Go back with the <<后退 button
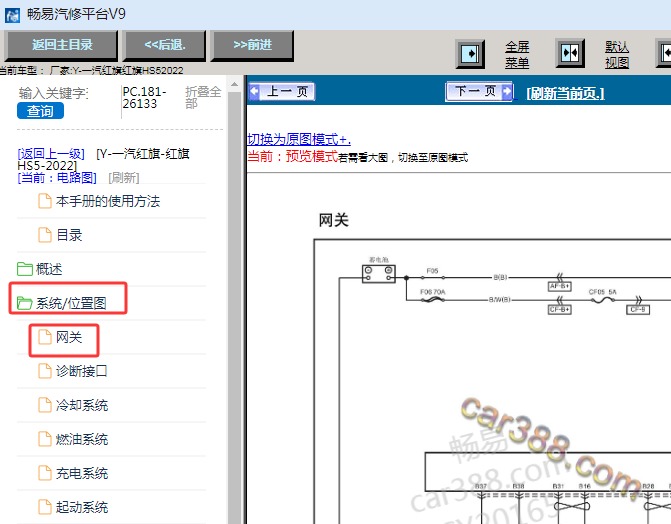This screenshot has width=671, height=524. click(x=165, y=45)
